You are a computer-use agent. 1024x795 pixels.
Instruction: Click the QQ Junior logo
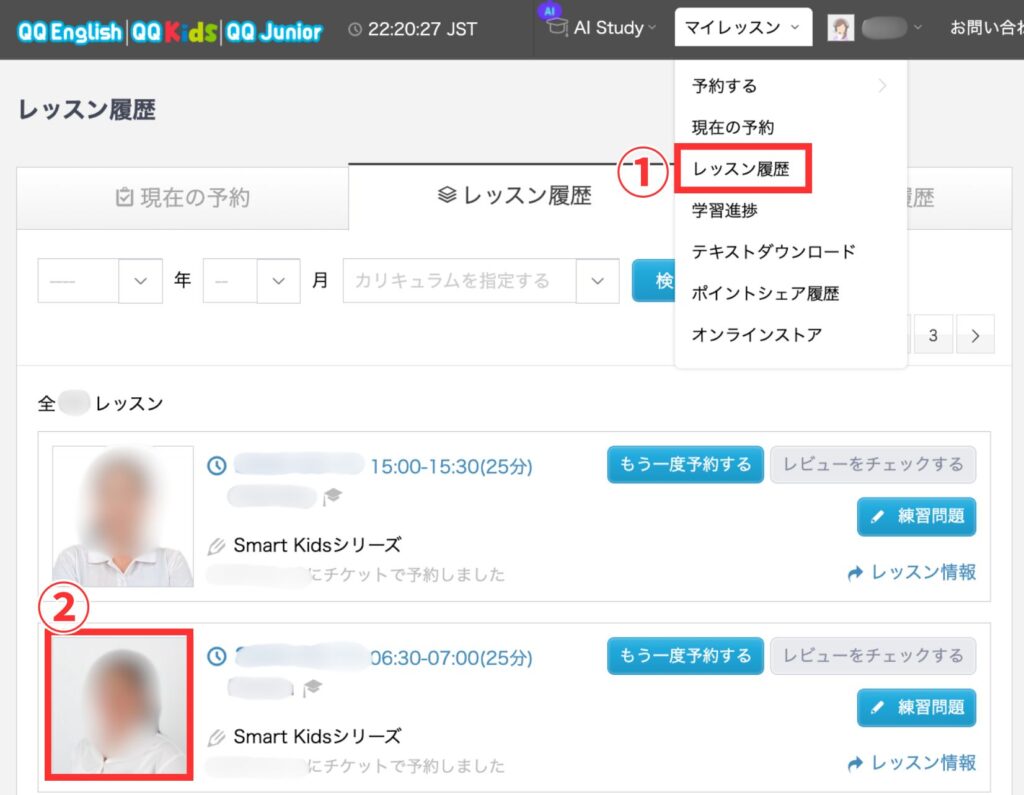click(274, 30)
